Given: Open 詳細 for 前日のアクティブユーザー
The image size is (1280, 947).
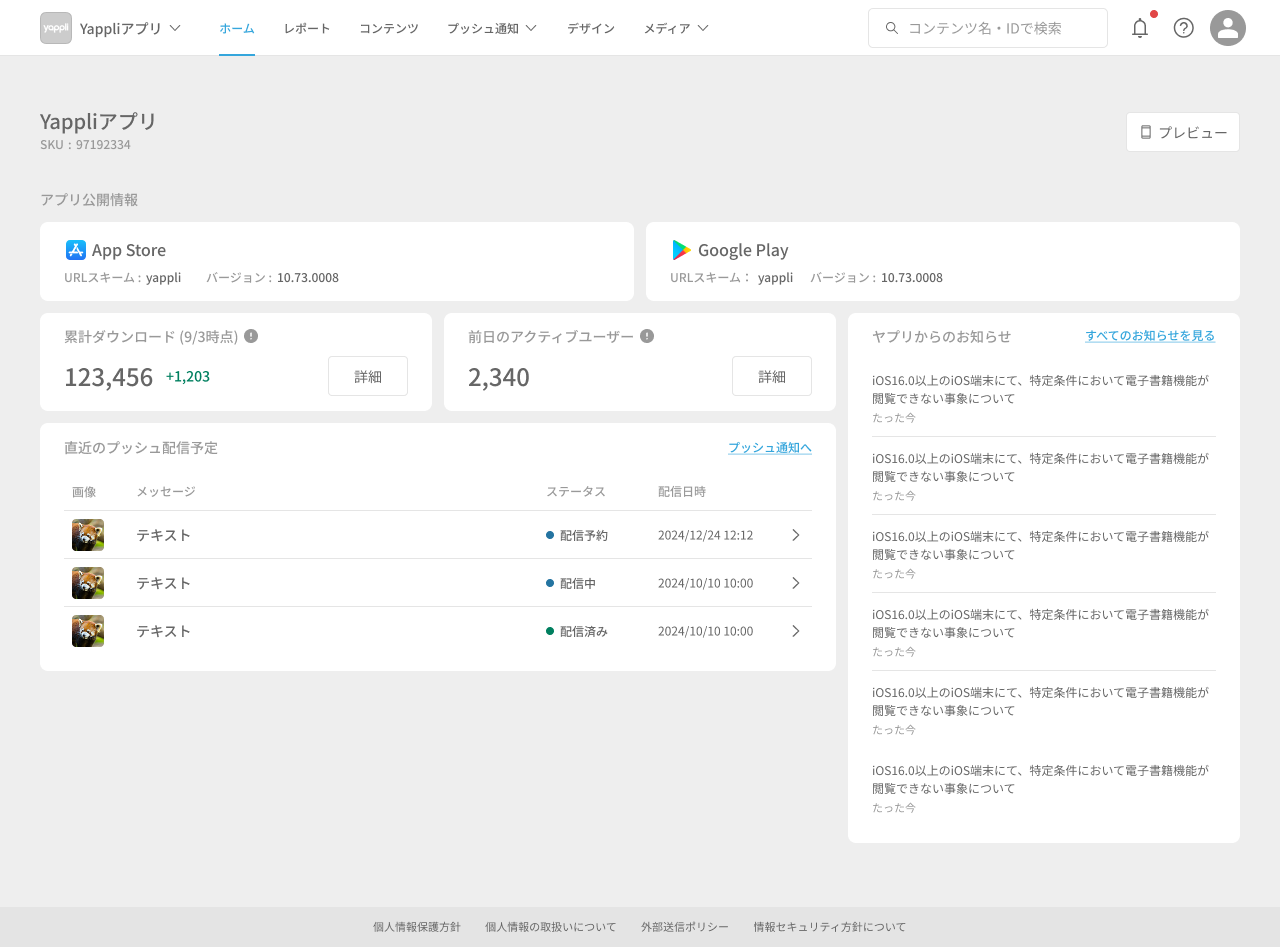Looking at the screenshot, I should pyautogui.click(x=772, y=376).
